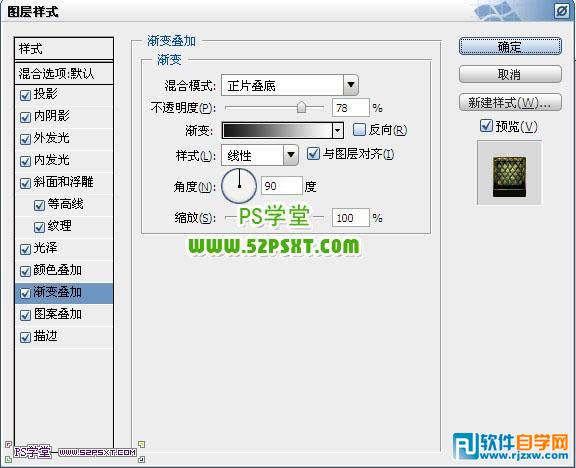
Task: Open the 图案叠加 pattern overlay settings
Action: [58, 314]
